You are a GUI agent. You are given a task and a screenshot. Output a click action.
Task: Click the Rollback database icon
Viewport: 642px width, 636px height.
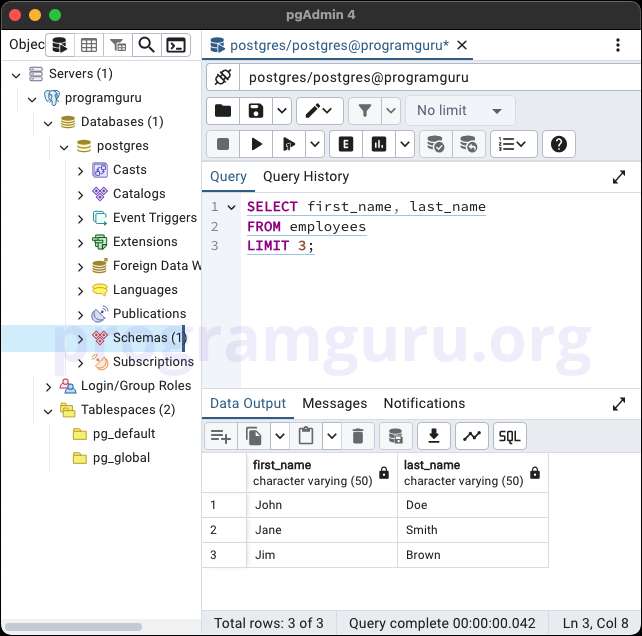469,144
